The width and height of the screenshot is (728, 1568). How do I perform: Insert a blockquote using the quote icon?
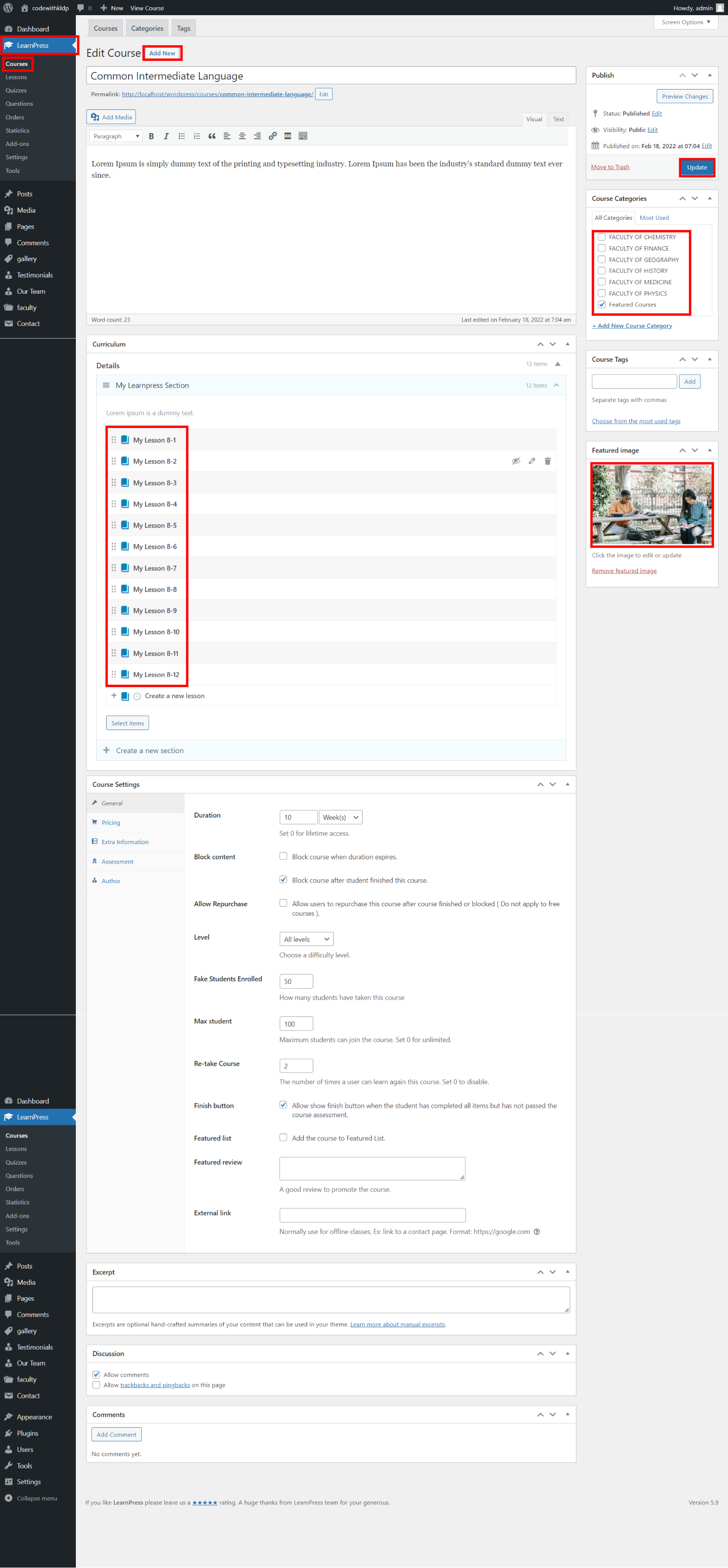coord(212,136)
